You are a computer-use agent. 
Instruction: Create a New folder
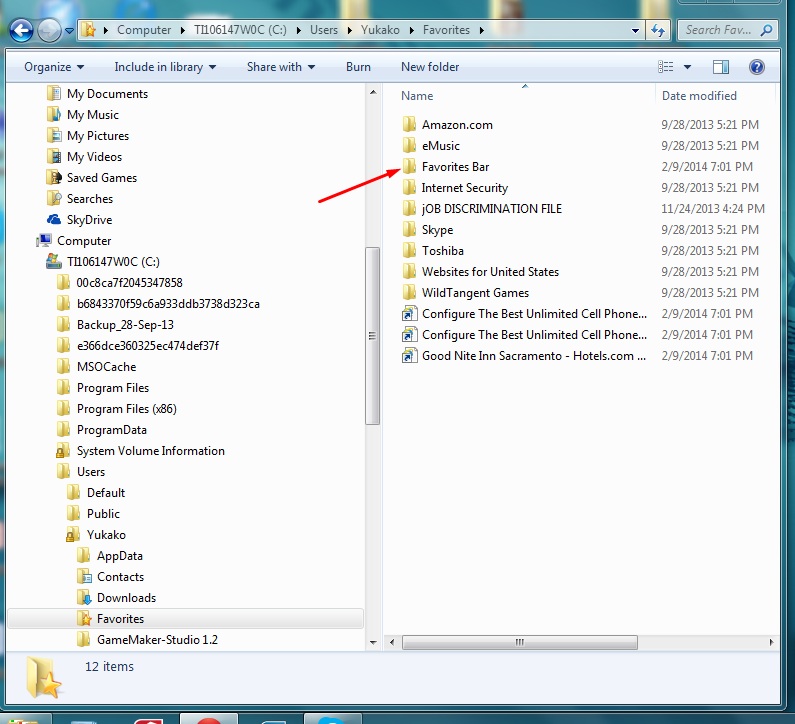tap(430, 67)
